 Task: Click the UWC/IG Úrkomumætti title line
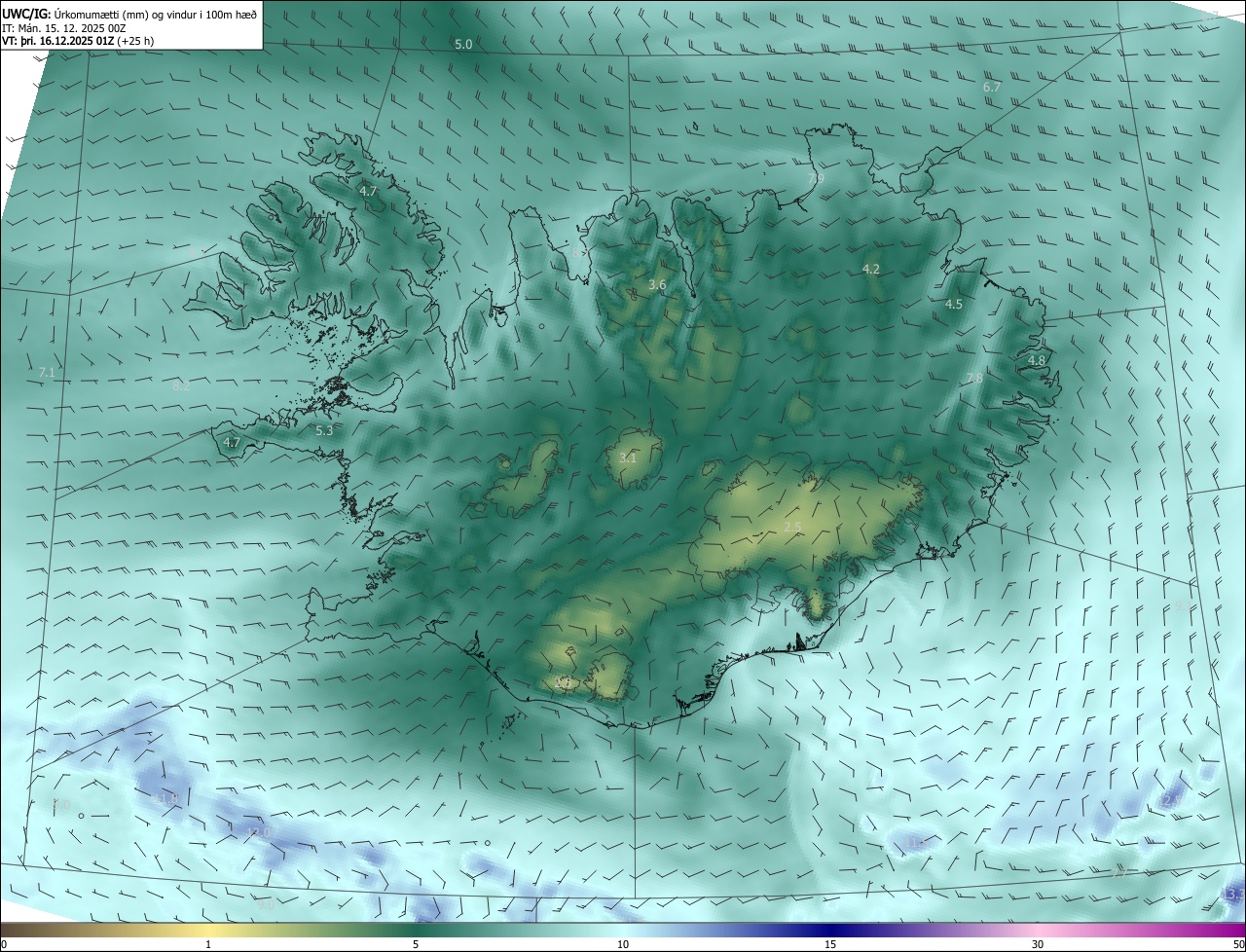129,14
